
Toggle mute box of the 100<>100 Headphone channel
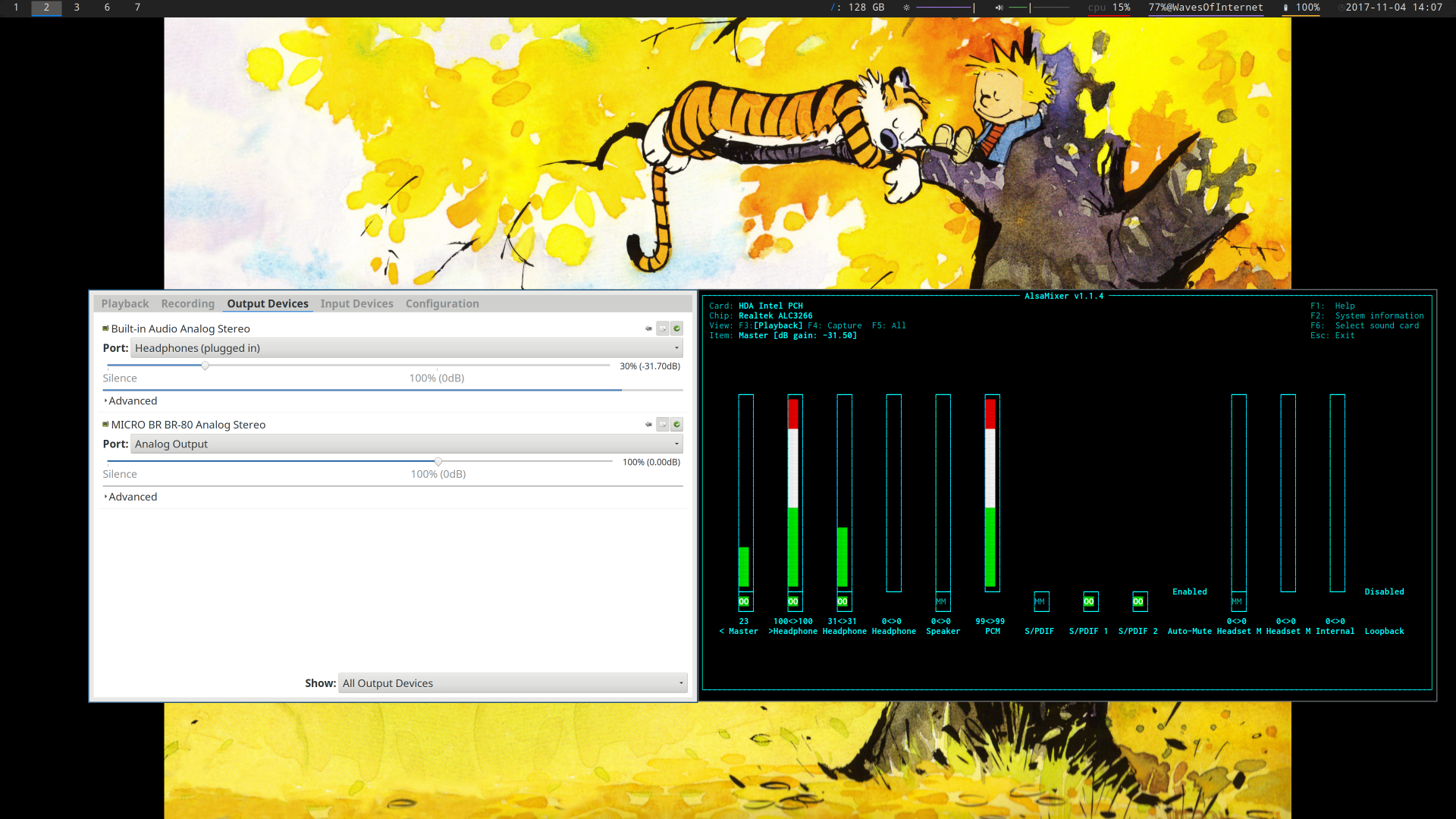click(x=794, y=601)
